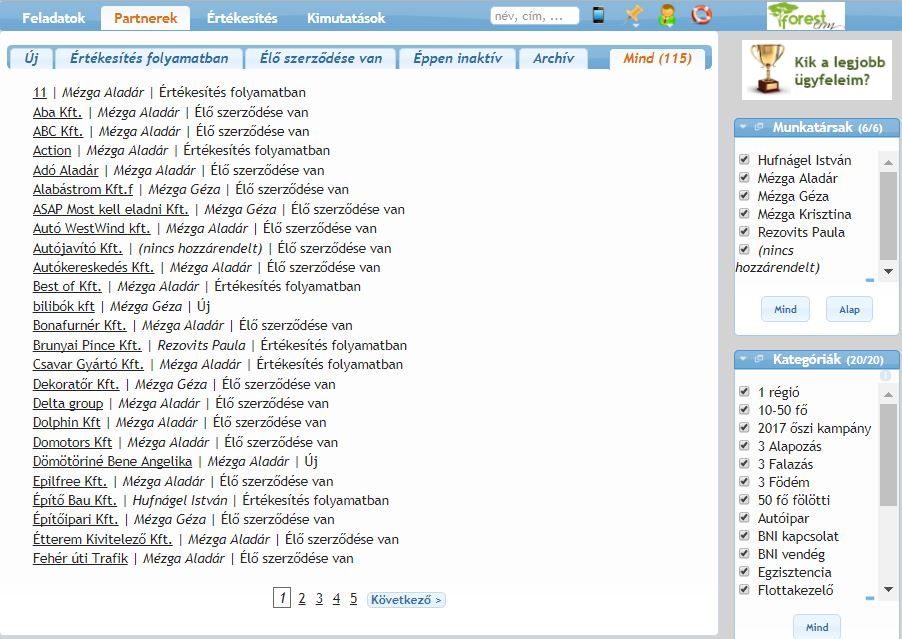
Task: Focus the név, cím search field
Action: (534, 16)
